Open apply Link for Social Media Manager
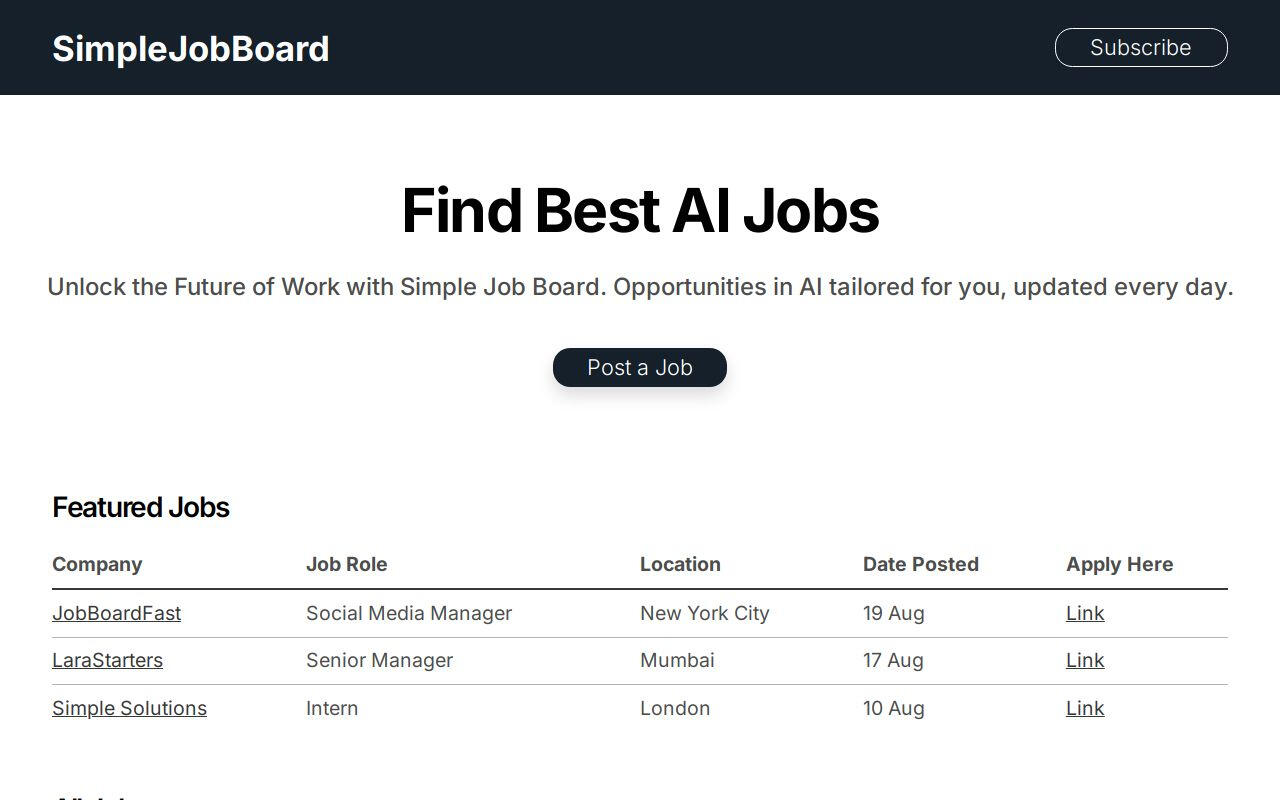 (x=1085, y=613)
